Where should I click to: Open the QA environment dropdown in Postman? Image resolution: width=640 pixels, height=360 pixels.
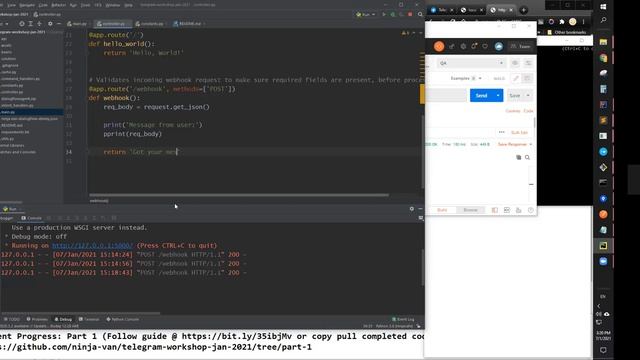tap(471, 63)
